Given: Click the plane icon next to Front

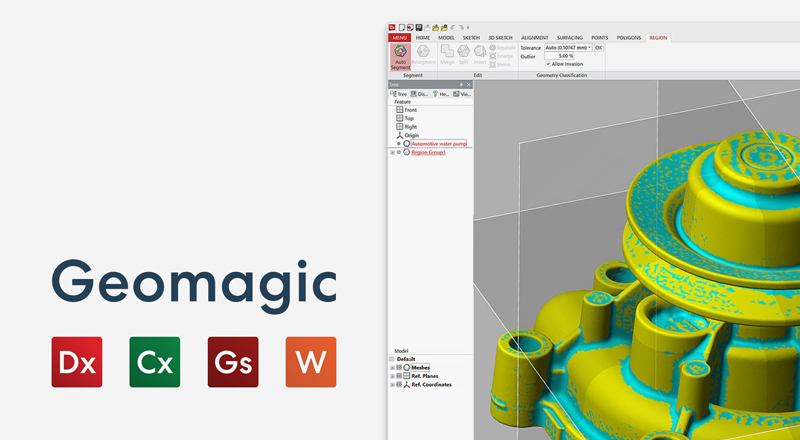Looking at the screenshot, I should point(399,110).
